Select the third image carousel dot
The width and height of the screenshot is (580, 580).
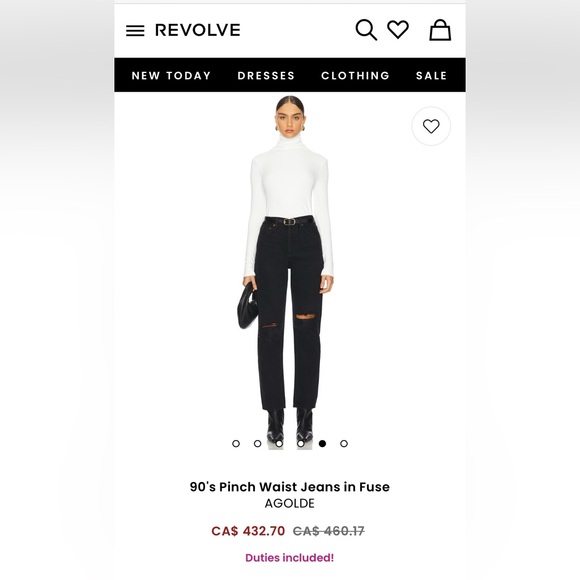[279, 444]
